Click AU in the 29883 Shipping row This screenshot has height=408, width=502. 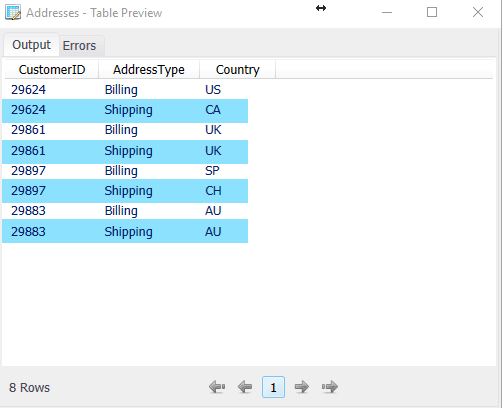pyautogui.click(x=213, y=232)
